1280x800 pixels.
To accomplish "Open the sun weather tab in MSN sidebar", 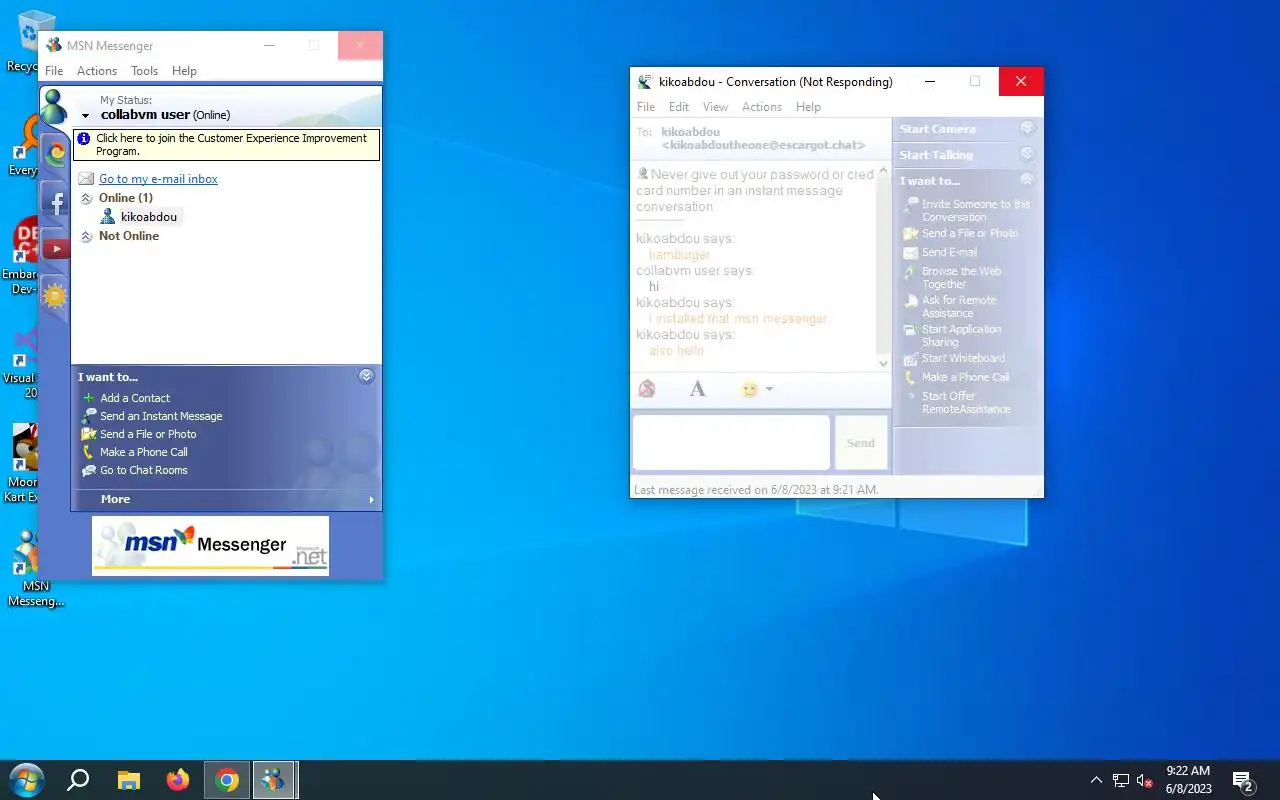I will (x=55, y=296).
